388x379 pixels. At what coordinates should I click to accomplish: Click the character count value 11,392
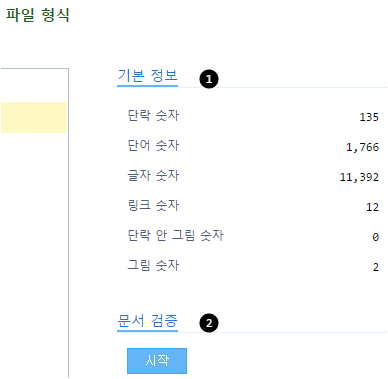(359, 177)
